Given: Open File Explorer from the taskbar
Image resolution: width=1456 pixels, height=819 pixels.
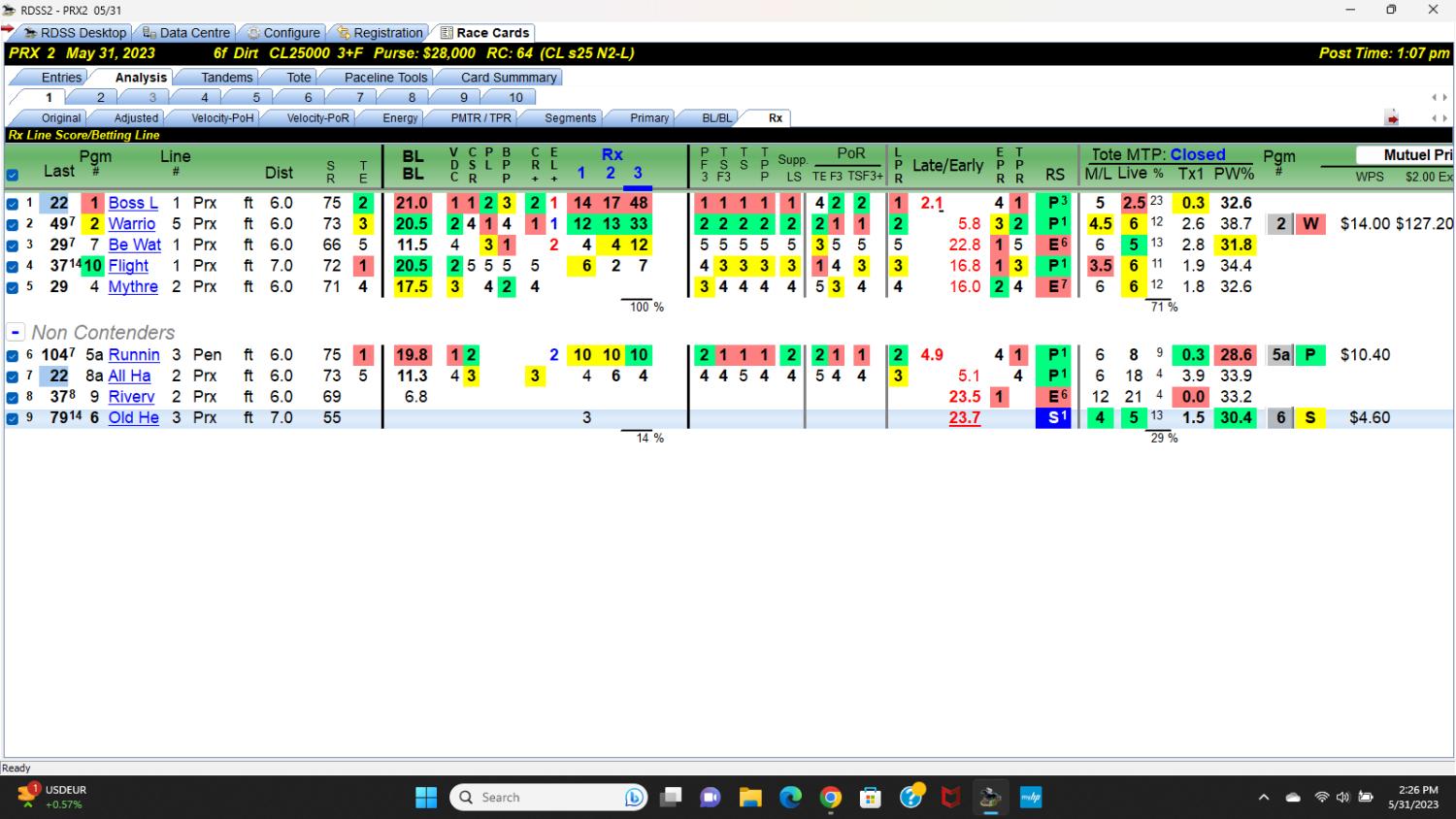Looking at the screenshot, I should point(750,798).
